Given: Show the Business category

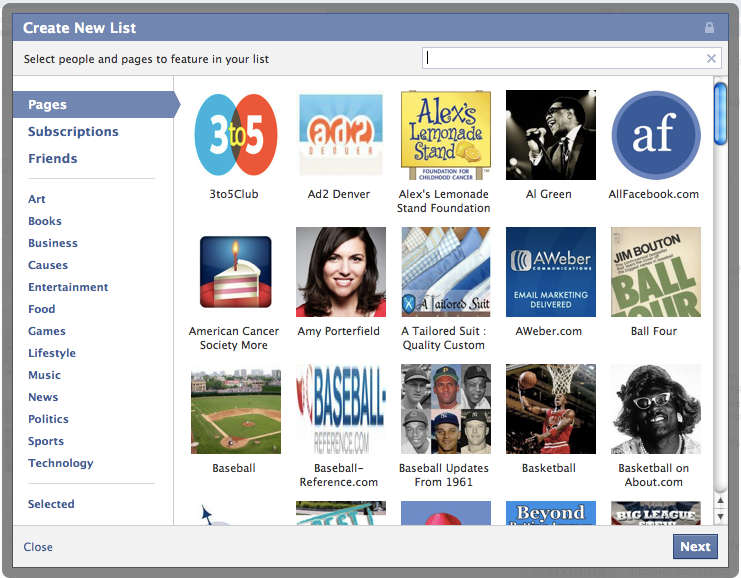Looking at the screenshot, I should 53,243.
